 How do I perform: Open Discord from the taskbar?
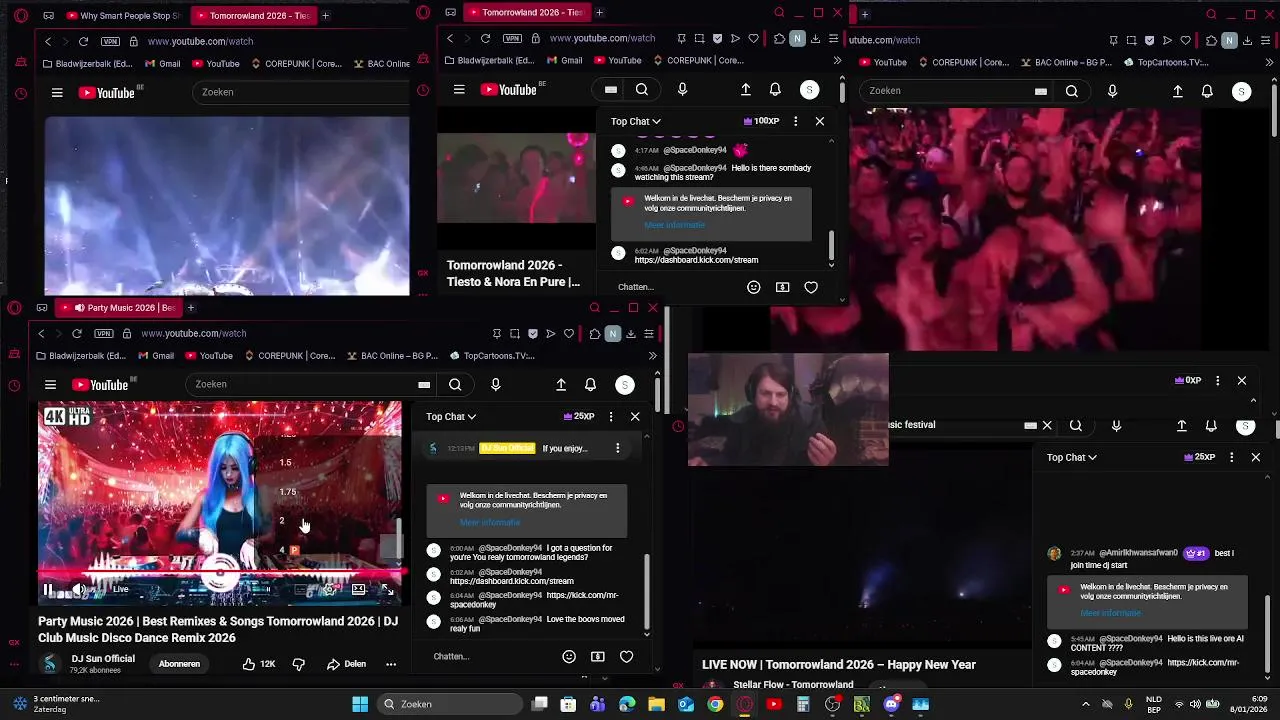[891, 704]
